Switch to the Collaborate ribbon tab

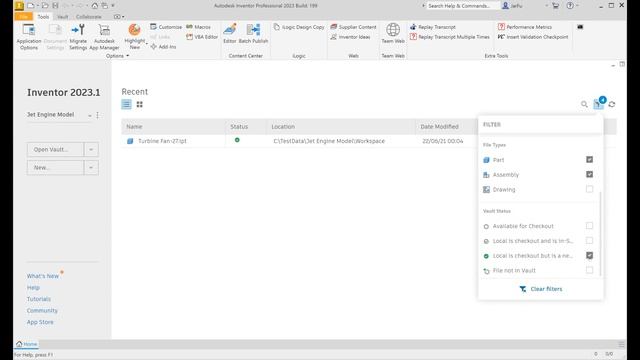pyautogui.click(x=89, y=17)
